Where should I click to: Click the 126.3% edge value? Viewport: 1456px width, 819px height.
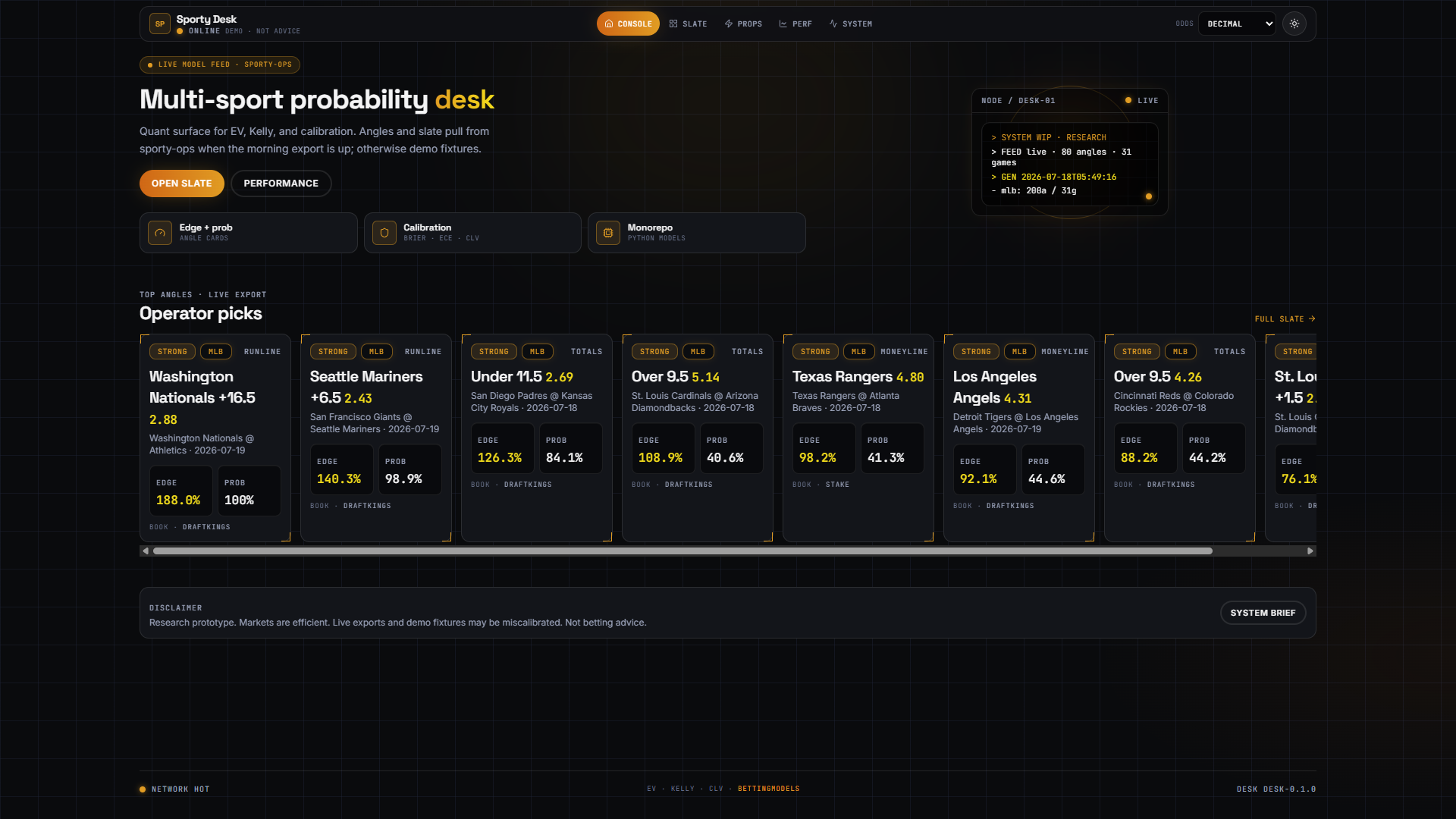coord(500,458)
